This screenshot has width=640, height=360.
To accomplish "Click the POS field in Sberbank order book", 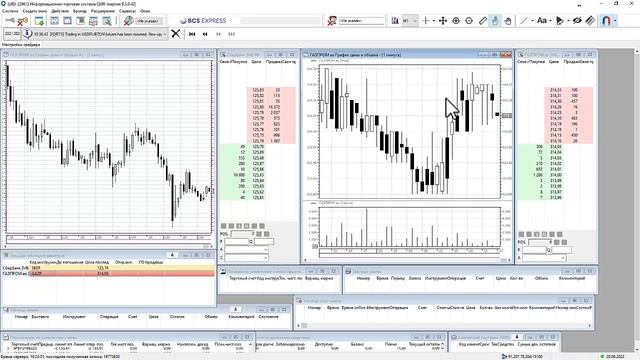I will [x=243, y=234].
